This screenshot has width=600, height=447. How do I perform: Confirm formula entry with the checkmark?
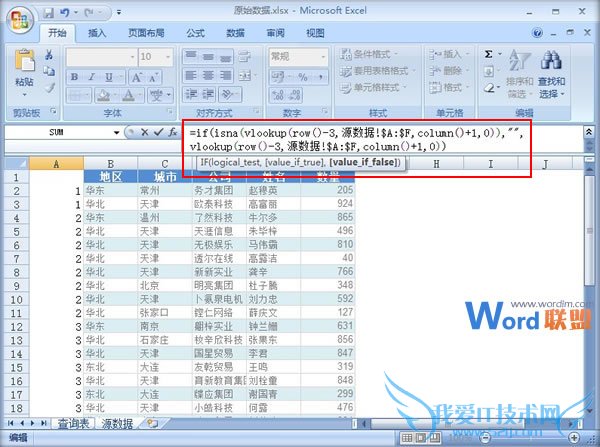158,132
